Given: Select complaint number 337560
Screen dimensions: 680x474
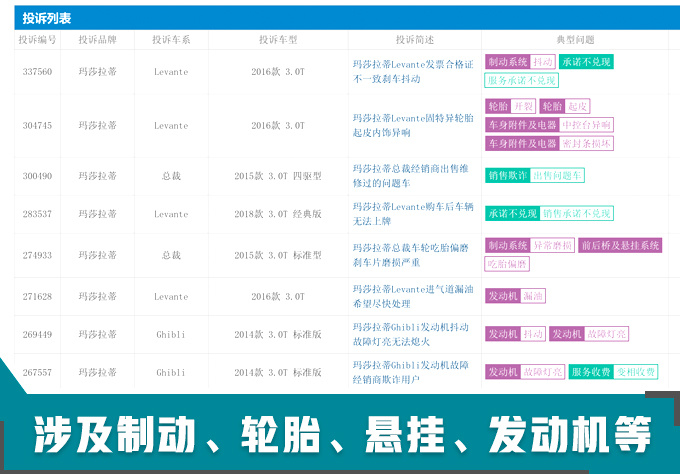Looking at the screenshot, I should coord(37,71).
